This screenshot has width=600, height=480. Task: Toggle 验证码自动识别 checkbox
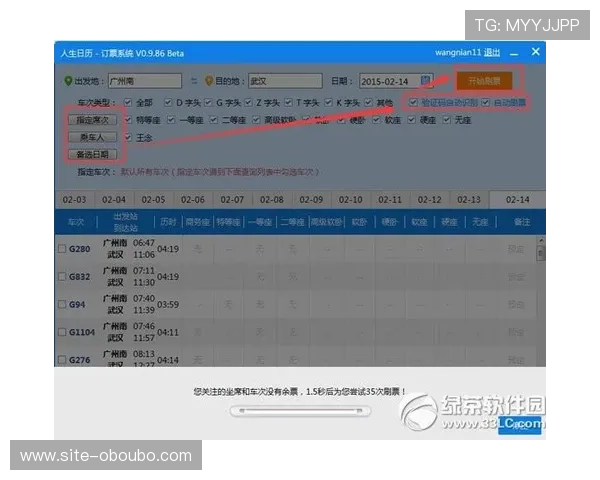pos(413,102)
